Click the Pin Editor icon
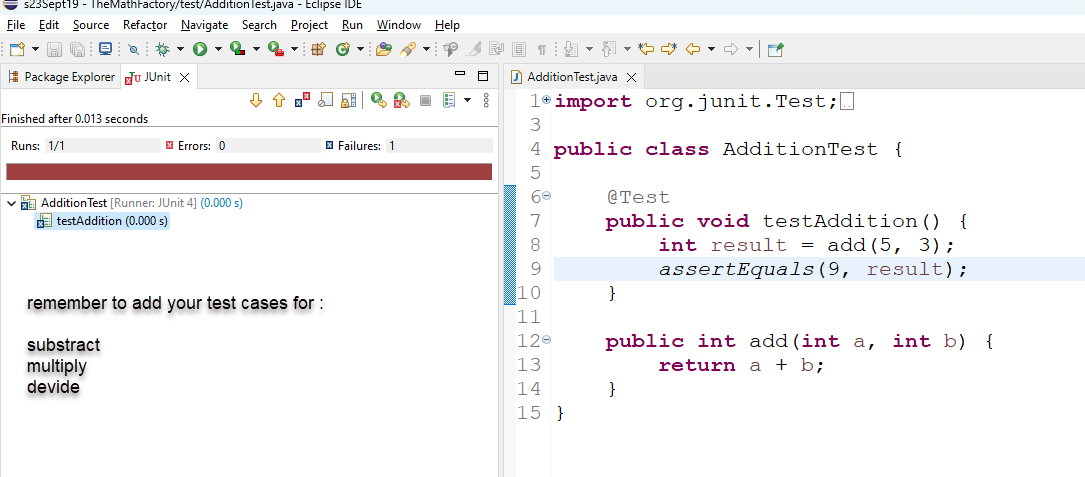The width and height of the screenshot is (1085, 477). [776, 49]
